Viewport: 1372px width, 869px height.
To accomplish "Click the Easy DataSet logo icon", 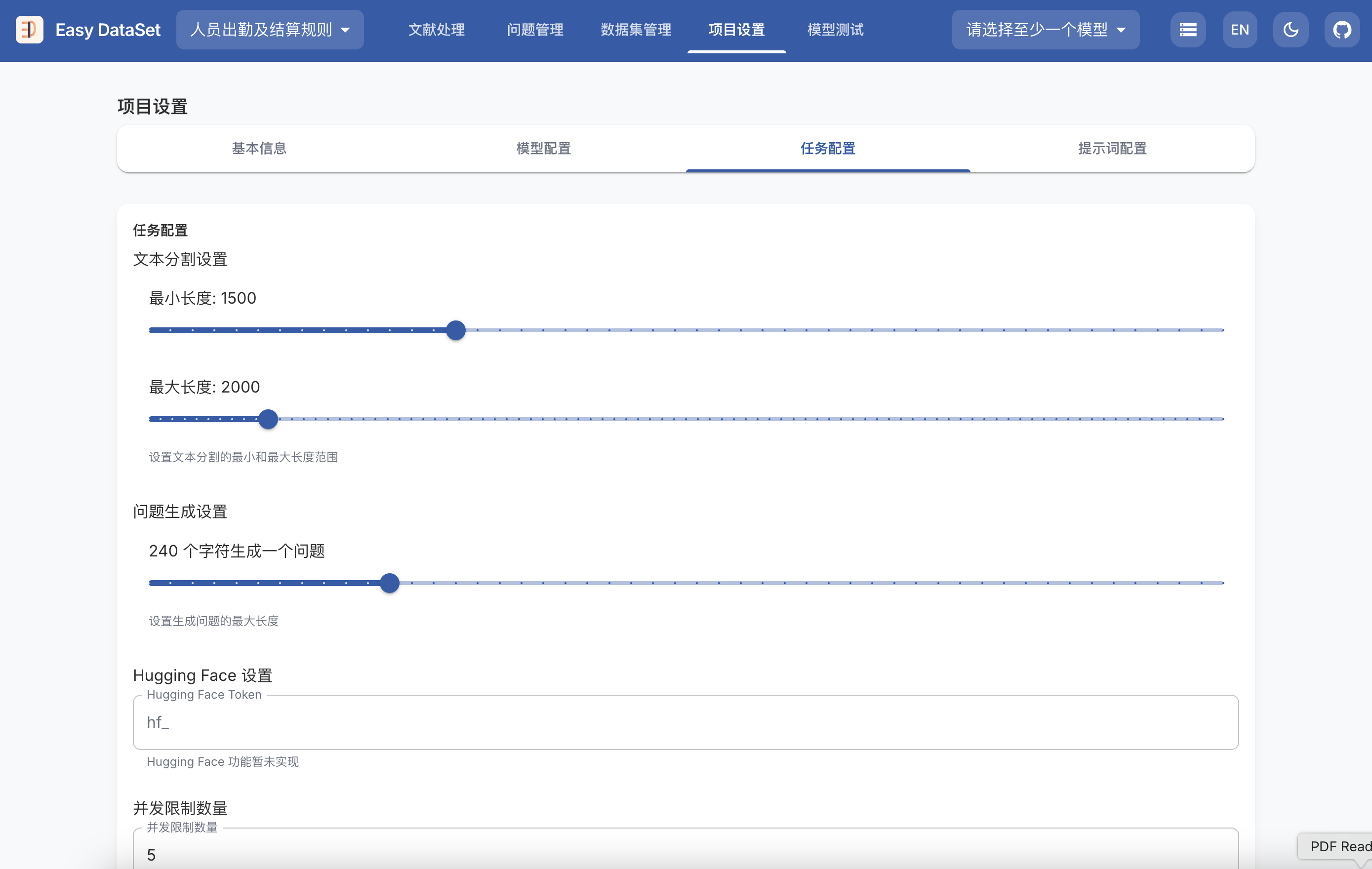I will point(30,30).
